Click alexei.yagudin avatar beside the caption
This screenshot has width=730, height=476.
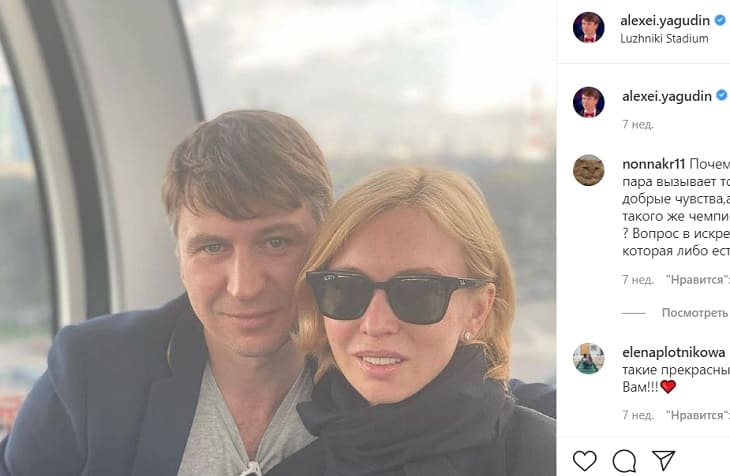click(588, 102)
